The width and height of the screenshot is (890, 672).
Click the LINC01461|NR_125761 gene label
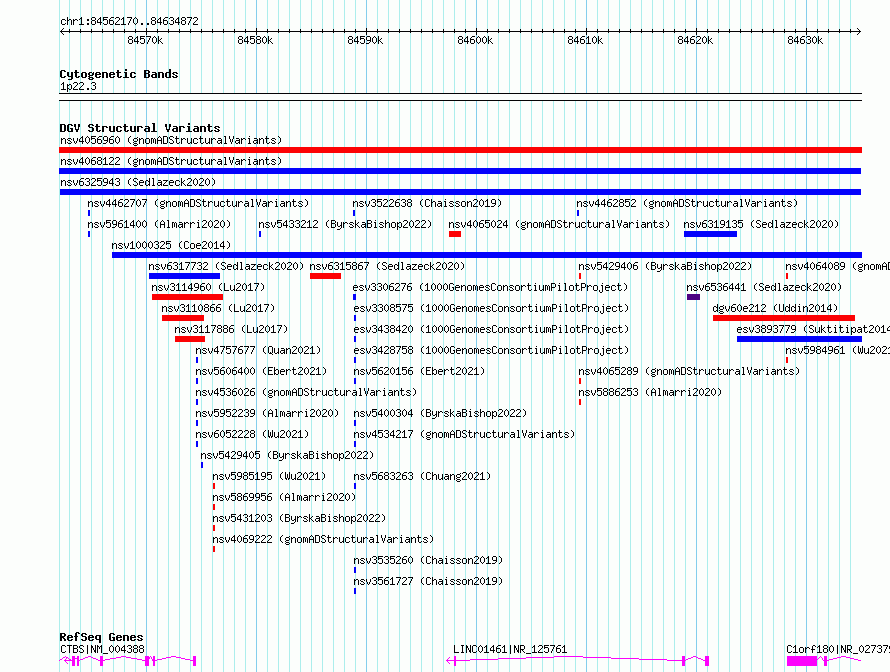[510, 649]
